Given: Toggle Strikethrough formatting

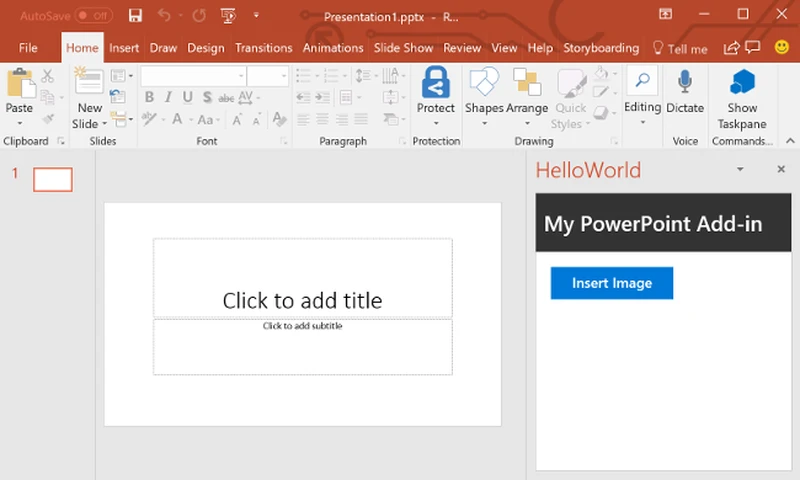Looking at the screenshot, I should [226, 97].
